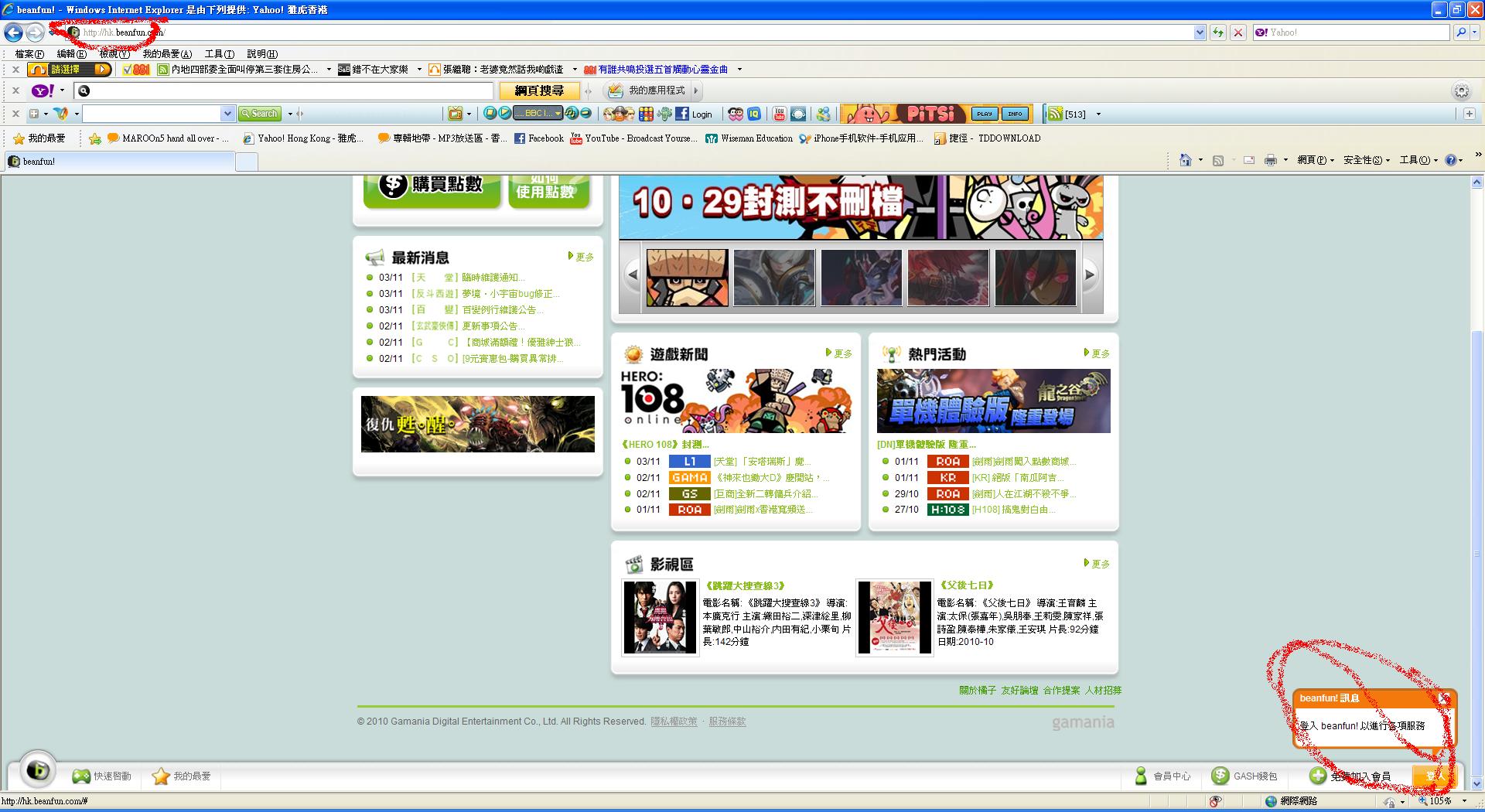1485x812 pixels.
Task: Open GASH錢包 in the bottom bar
Action: pyautogui.click(x=1244, y=776)
